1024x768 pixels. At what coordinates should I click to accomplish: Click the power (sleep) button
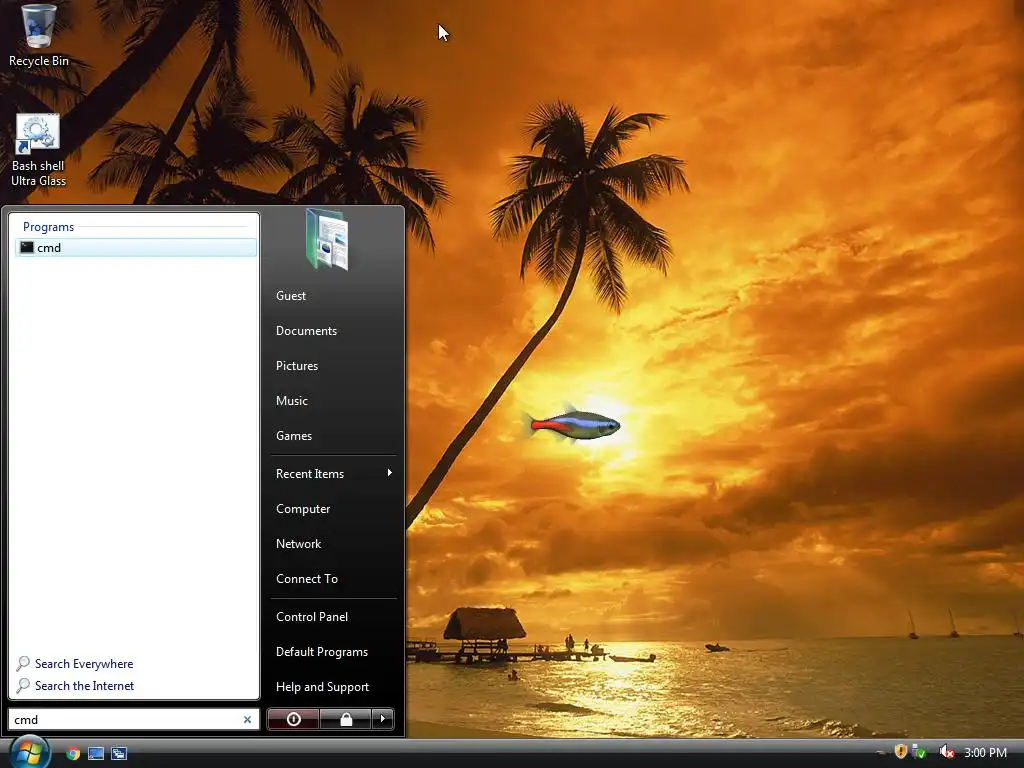pos(293,719)
